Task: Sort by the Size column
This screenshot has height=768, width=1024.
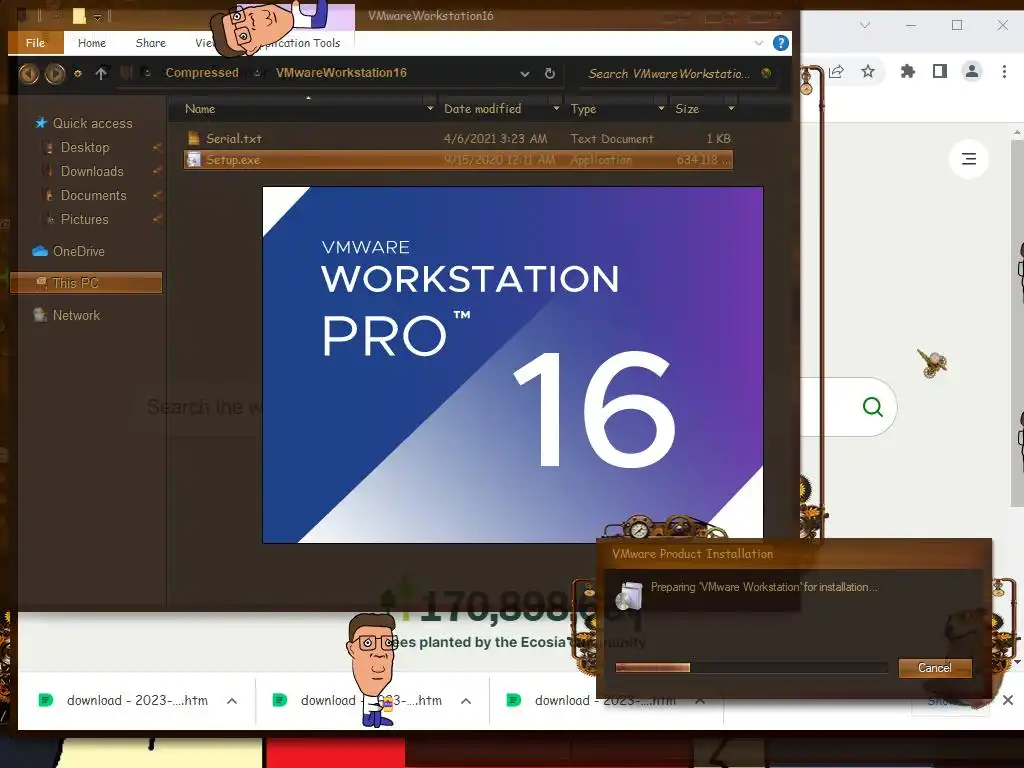Action: (x=687, y=109)
